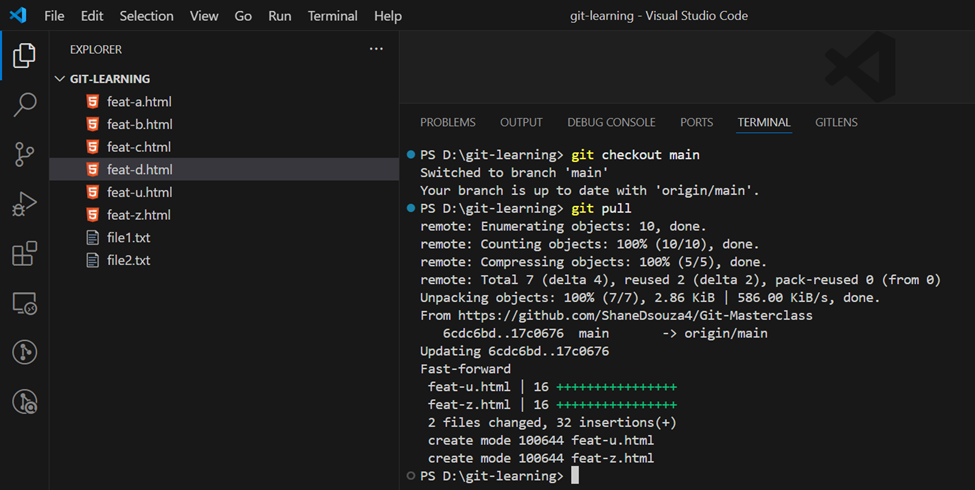Click HTML icon next to feat-z.html
The image size is (975, 490).
tap(93, 215)
